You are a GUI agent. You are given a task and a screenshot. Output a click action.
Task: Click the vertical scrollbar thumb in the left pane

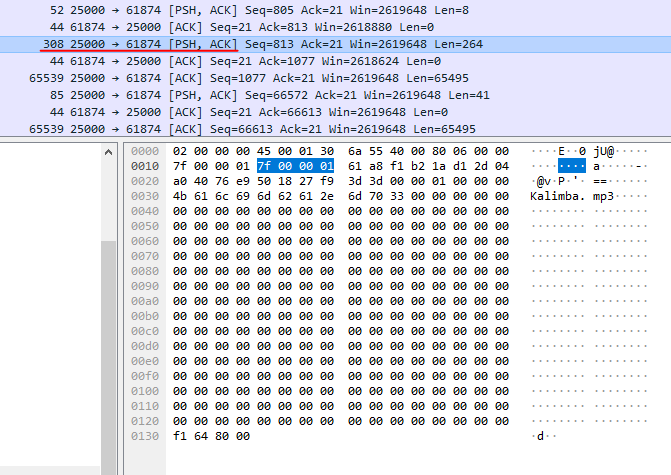point(109,357)
